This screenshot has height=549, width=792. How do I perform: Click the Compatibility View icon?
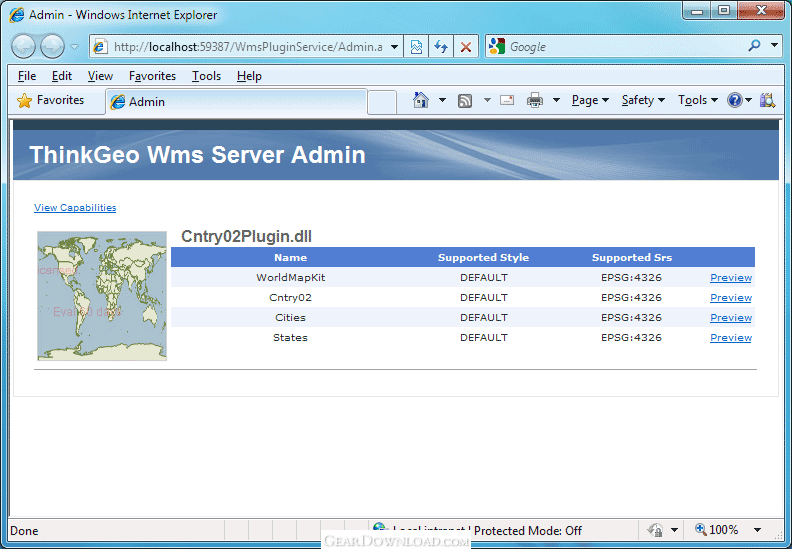click(x=416, y=47)
